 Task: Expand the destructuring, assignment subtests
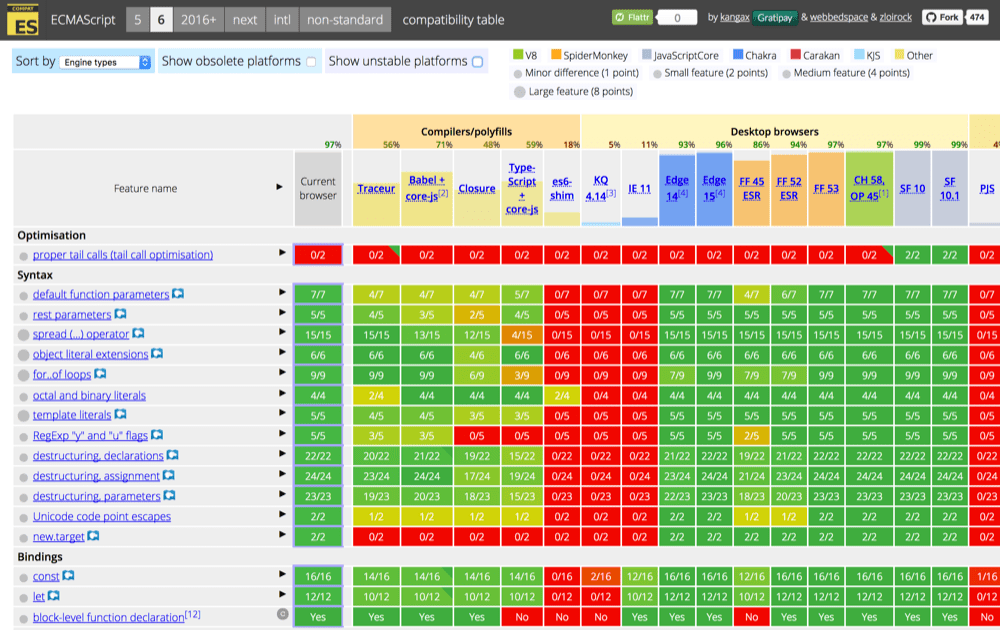click(282, 474)
